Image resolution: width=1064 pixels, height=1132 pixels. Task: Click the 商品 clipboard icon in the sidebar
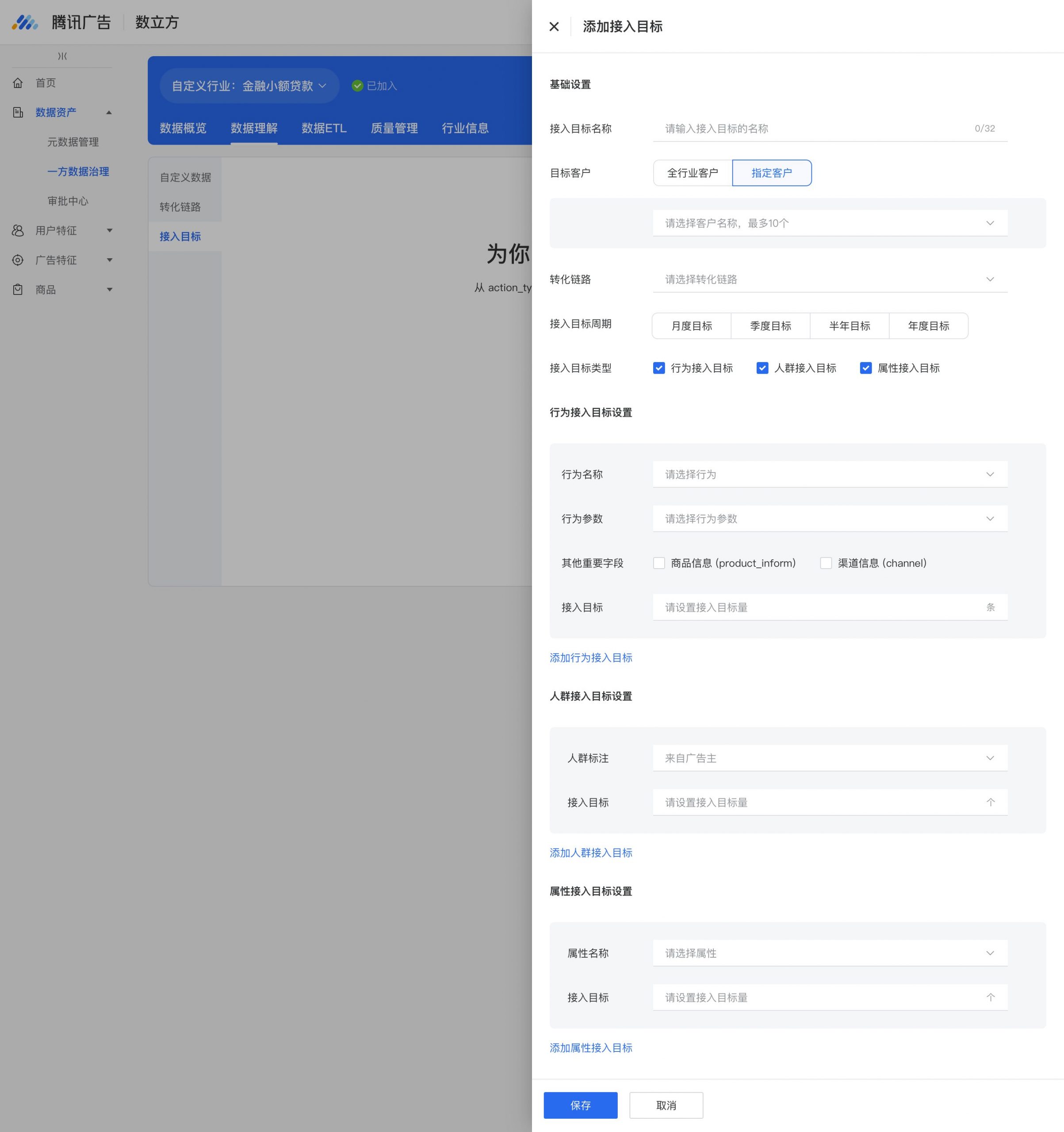pyautogui.click(x=18, y=289)
